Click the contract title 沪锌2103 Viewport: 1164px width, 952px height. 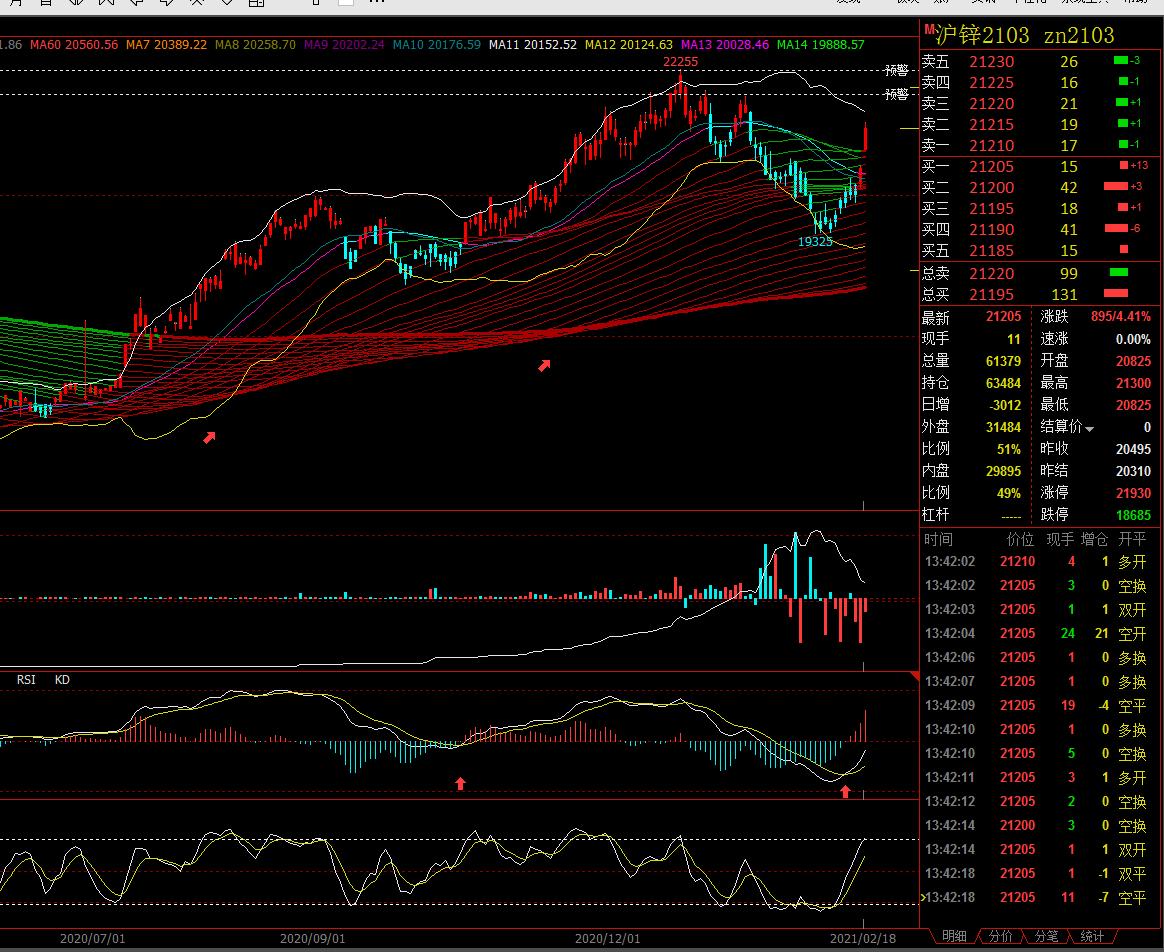[981, 35]
